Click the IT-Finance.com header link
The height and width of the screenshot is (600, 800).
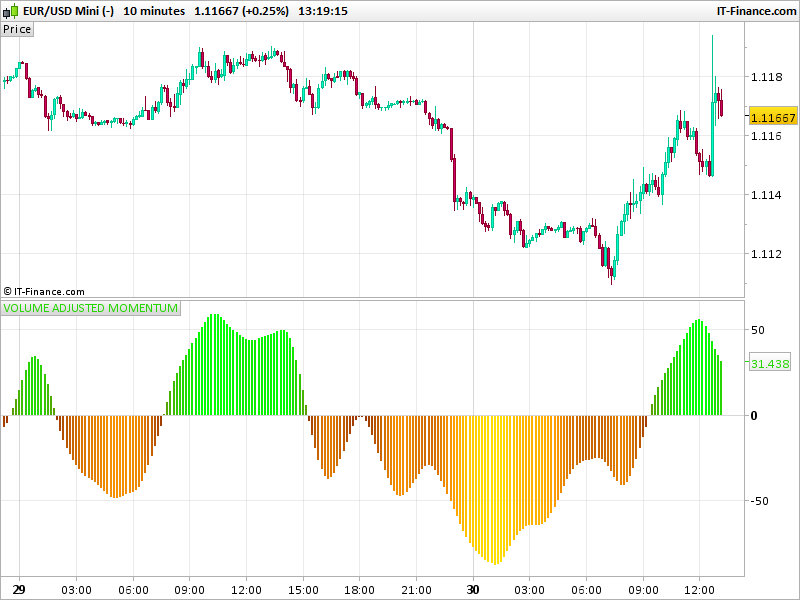click(756, 11)
